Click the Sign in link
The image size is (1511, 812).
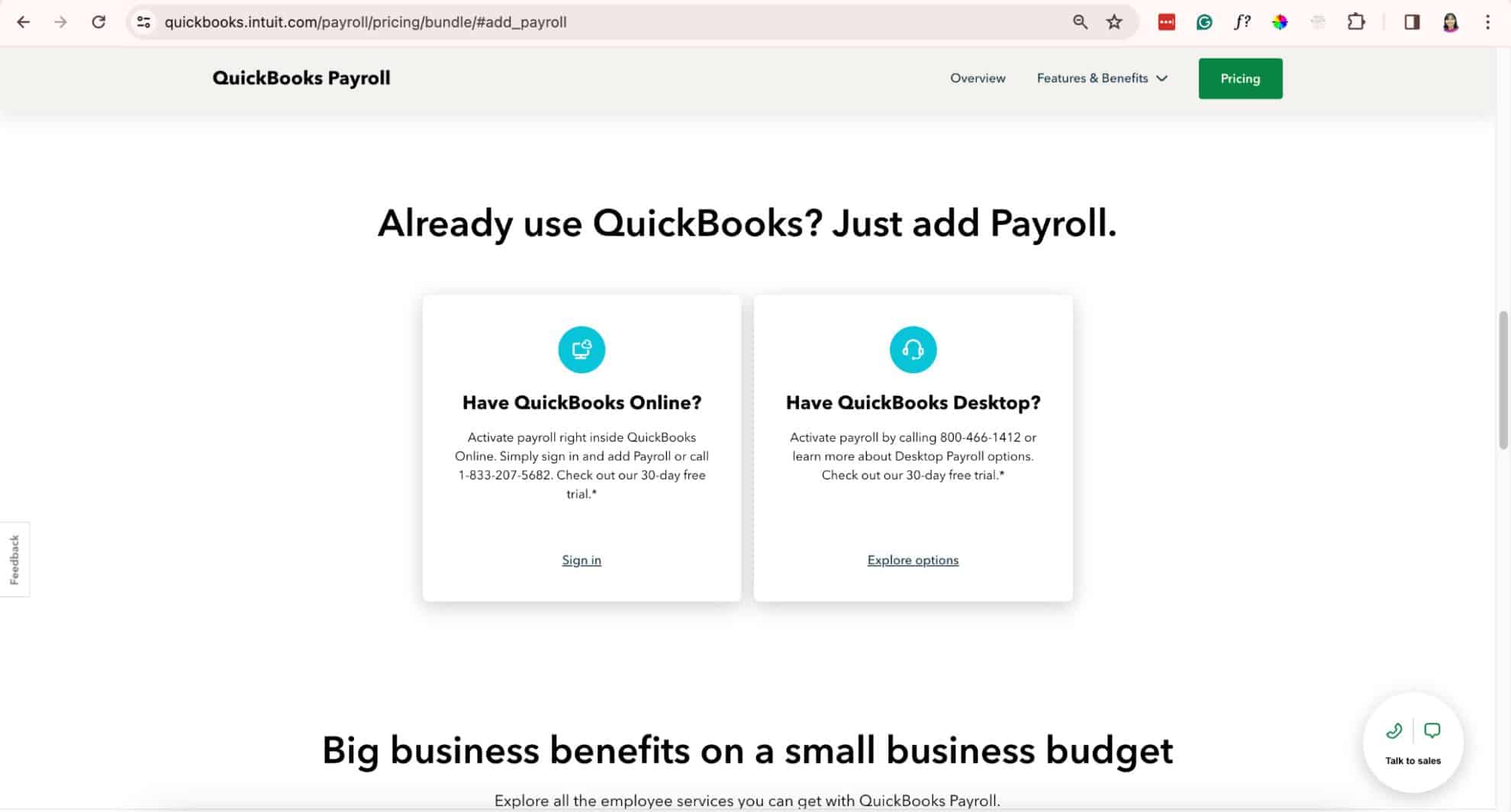[582, 559]
